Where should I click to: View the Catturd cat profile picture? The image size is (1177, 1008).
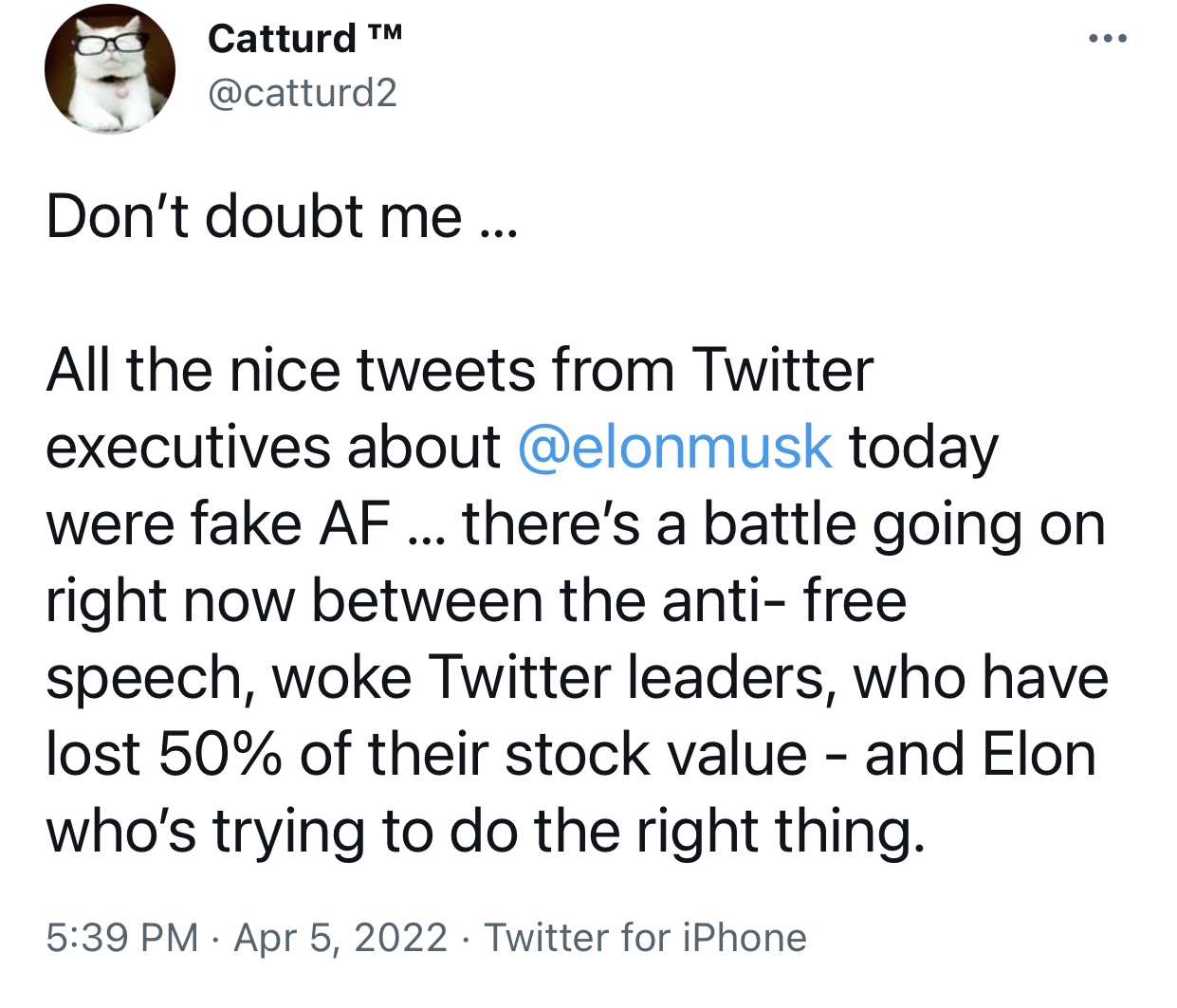tap(109, 69)
